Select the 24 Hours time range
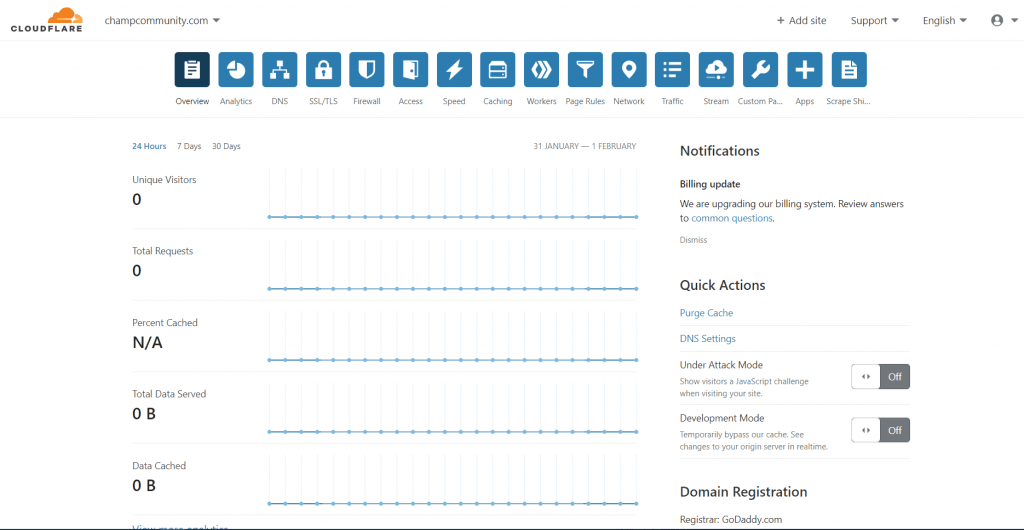 (x=149, y=146)
